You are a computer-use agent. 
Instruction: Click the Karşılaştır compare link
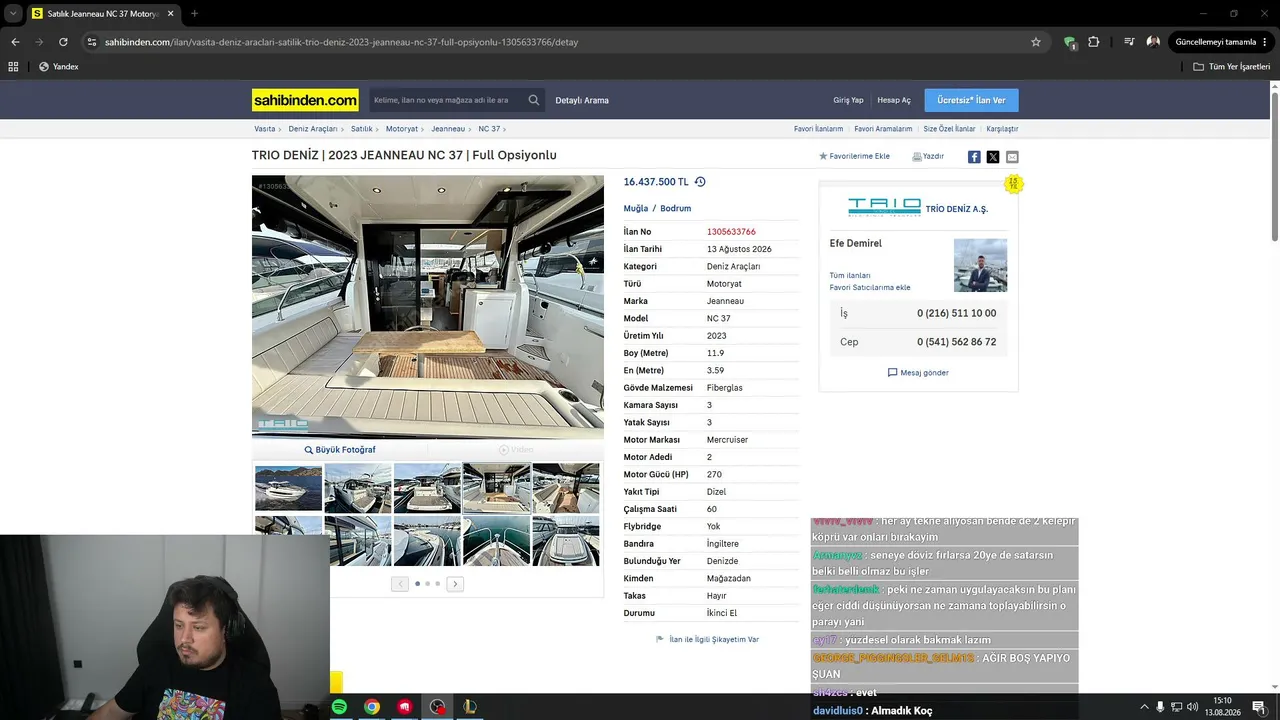[1002, 129]
